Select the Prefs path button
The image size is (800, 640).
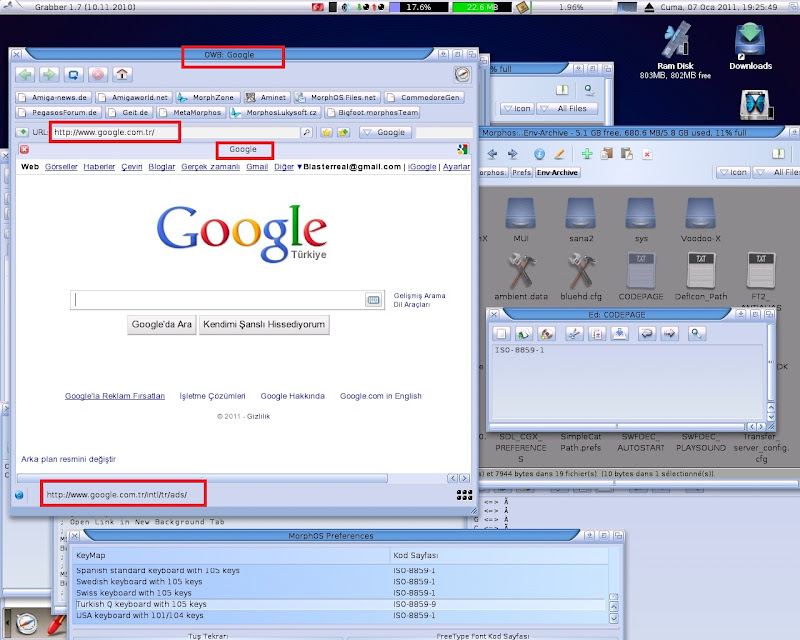pyautogui.click(x=521, y=173)
